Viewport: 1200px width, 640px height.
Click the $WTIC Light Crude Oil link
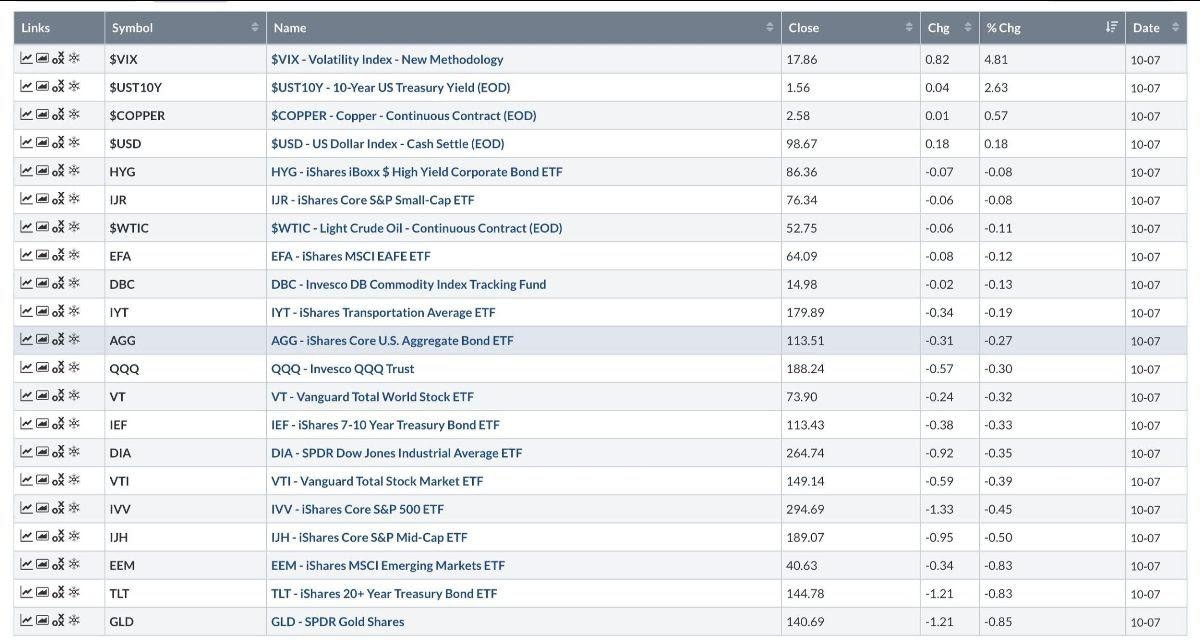416,228
